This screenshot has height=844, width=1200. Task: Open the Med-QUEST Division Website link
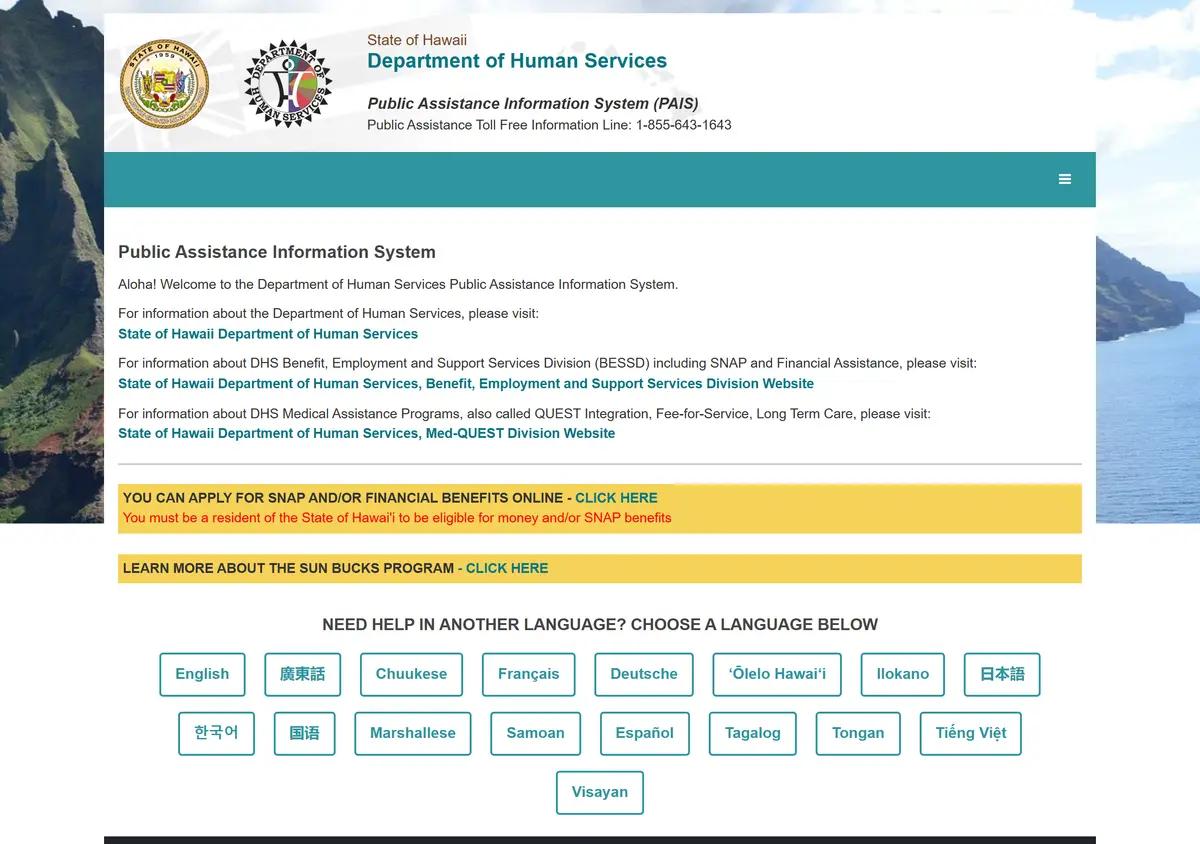pos(367,434)
